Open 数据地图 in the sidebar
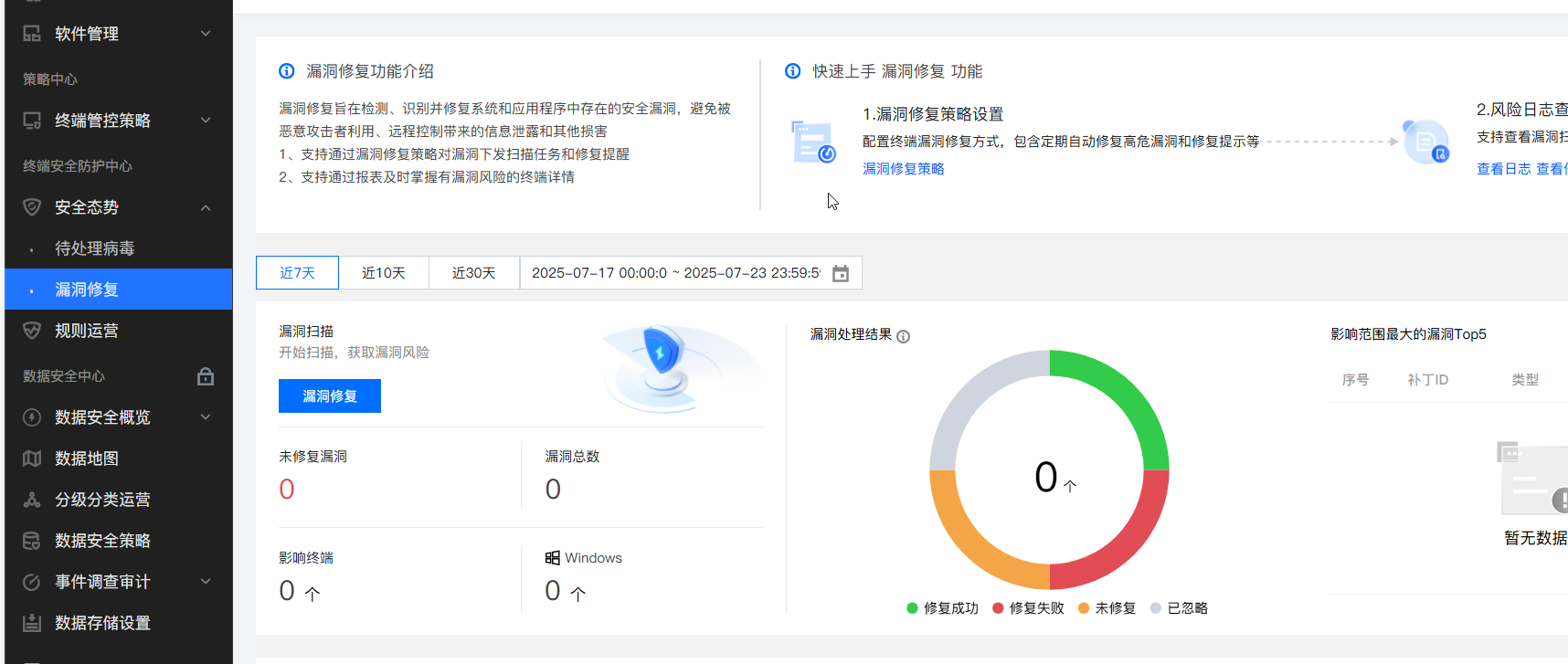Screen dimensions: 1568x664 pos(119,458)
